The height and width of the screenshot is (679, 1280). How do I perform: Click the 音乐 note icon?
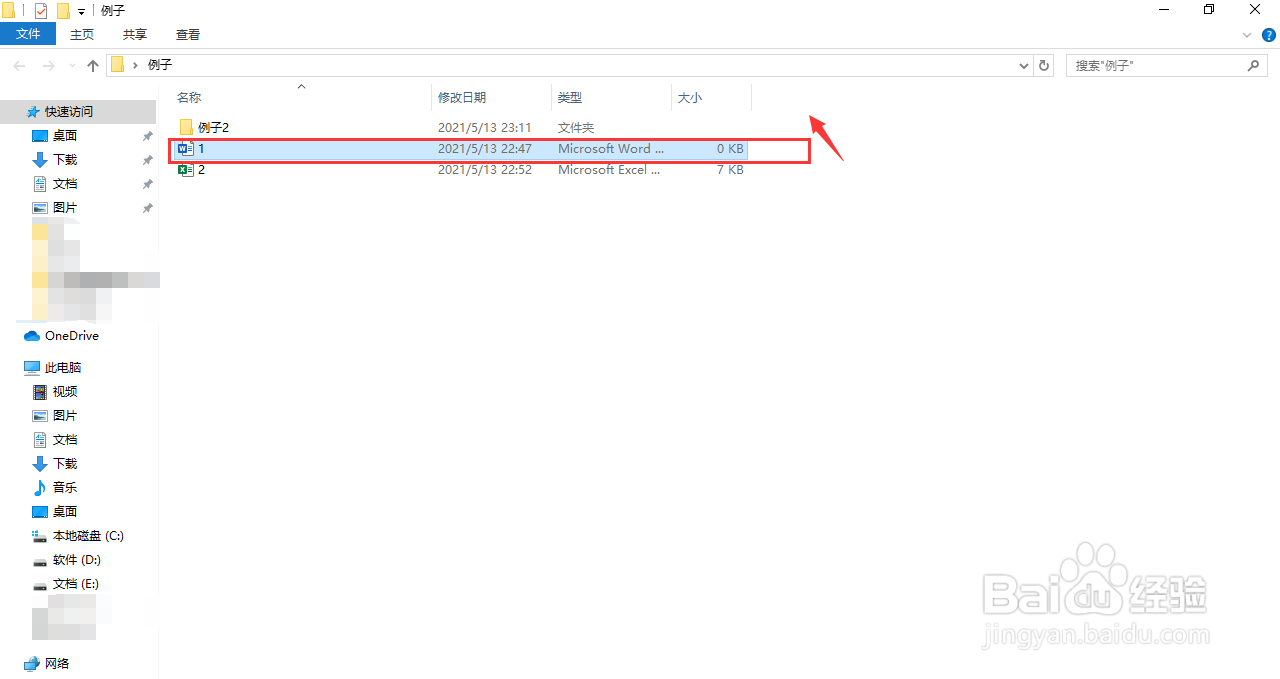pyautogui.click(x=40, y=487)
